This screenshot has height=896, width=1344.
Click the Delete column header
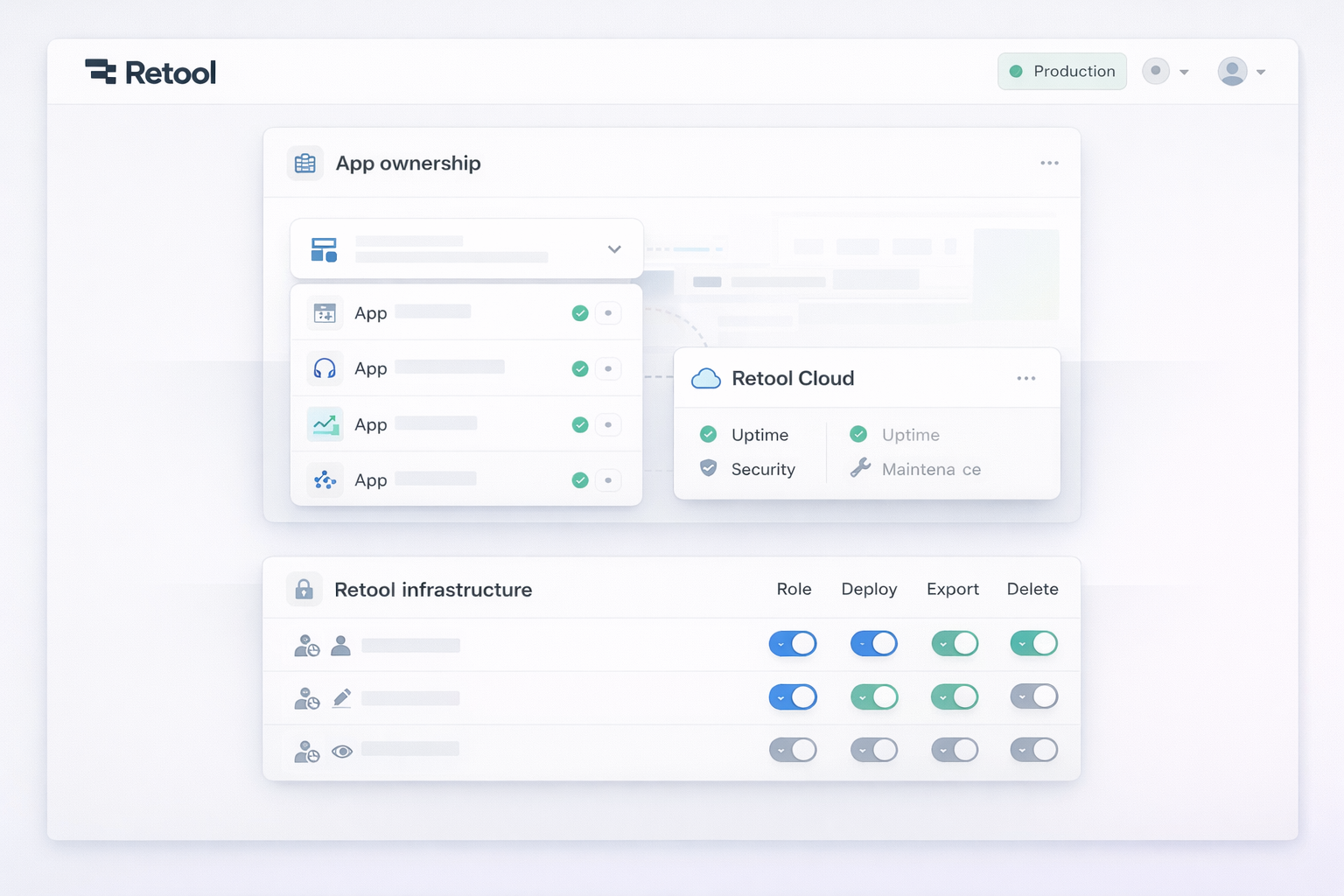pyautogui.click(x=1032, y=590)
